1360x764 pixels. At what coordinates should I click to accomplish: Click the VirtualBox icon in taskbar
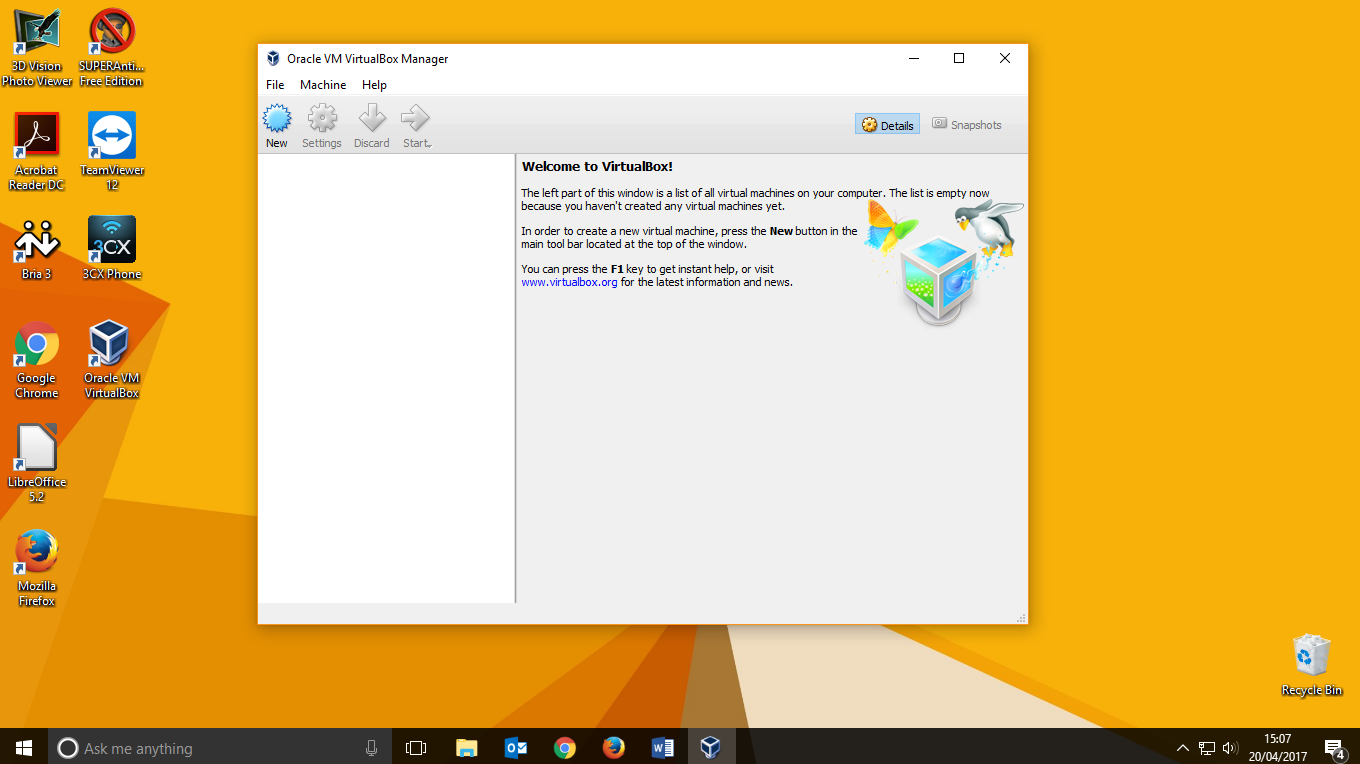pyautogui.click(x=710, y=747)
